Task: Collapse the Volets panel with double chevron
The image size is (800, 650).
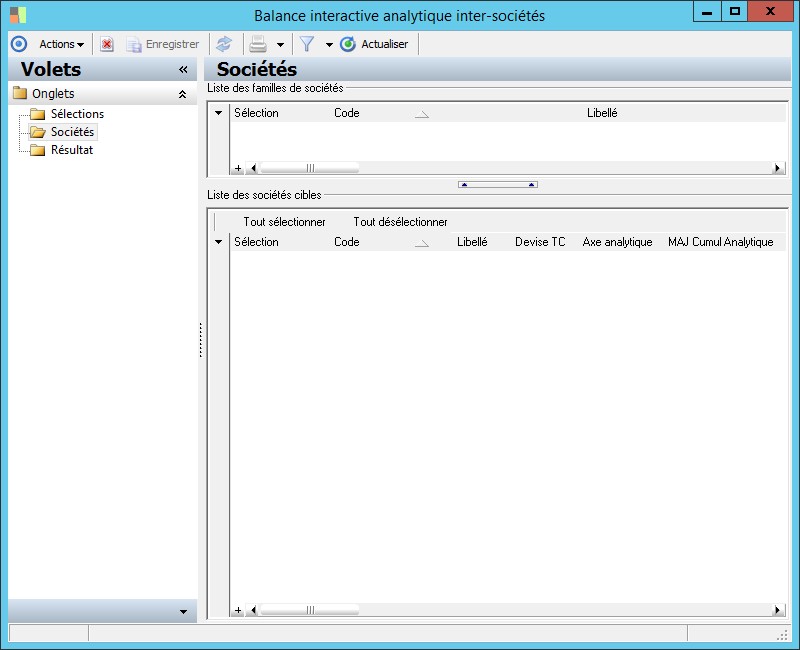Action: (183, 69)
